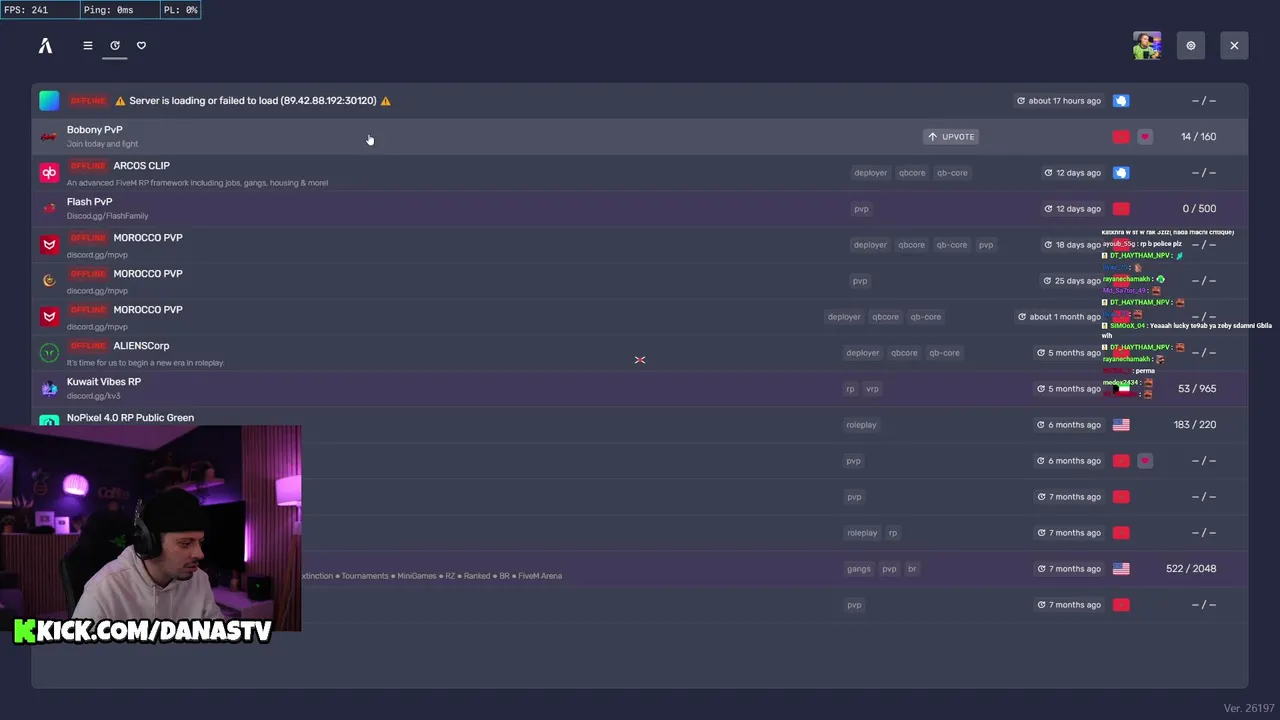Click the '183 / 220' player count

click(1195, 425)
